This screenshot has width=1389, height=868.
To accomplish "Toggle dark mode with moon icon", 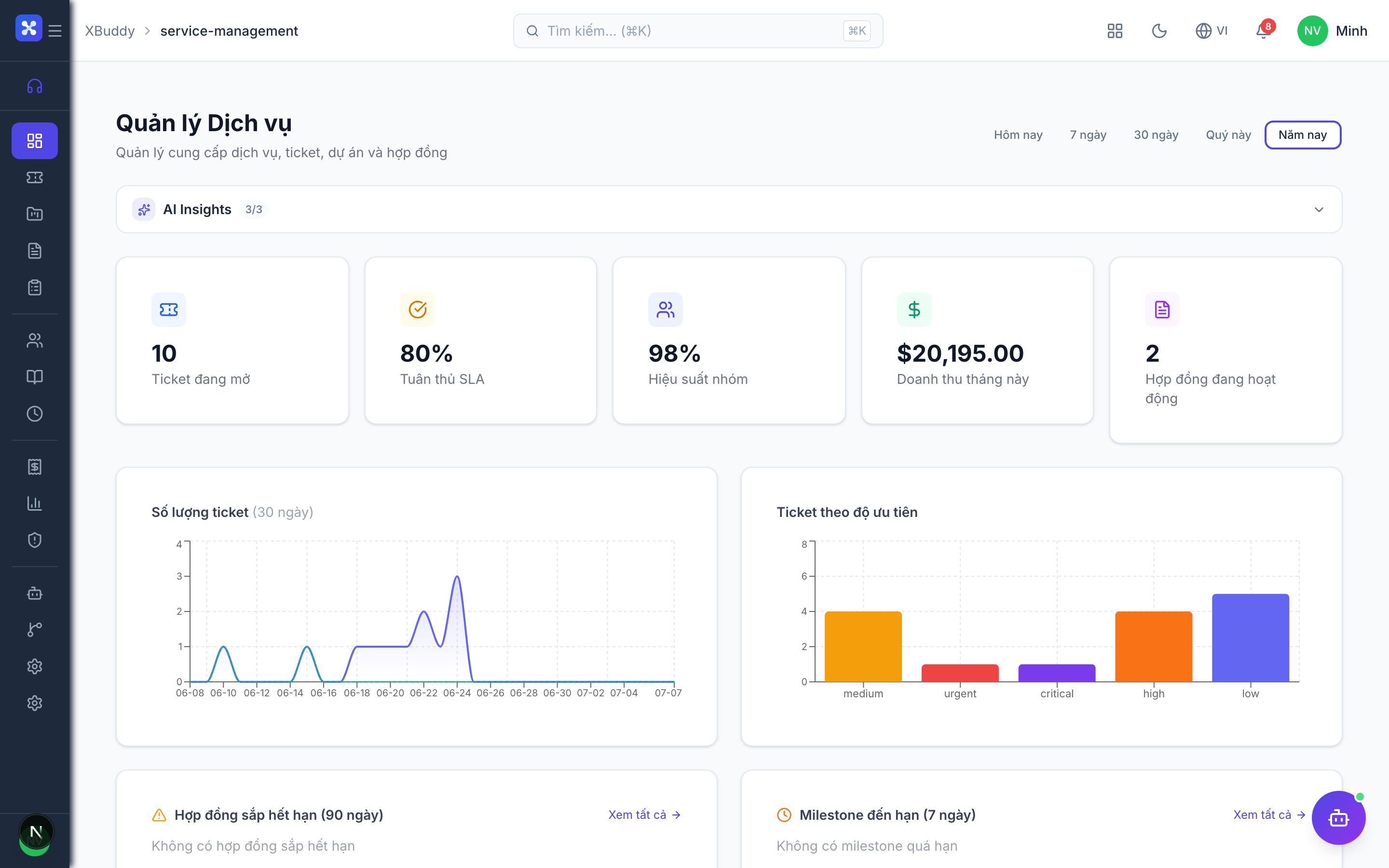I will coord(1159,30).
